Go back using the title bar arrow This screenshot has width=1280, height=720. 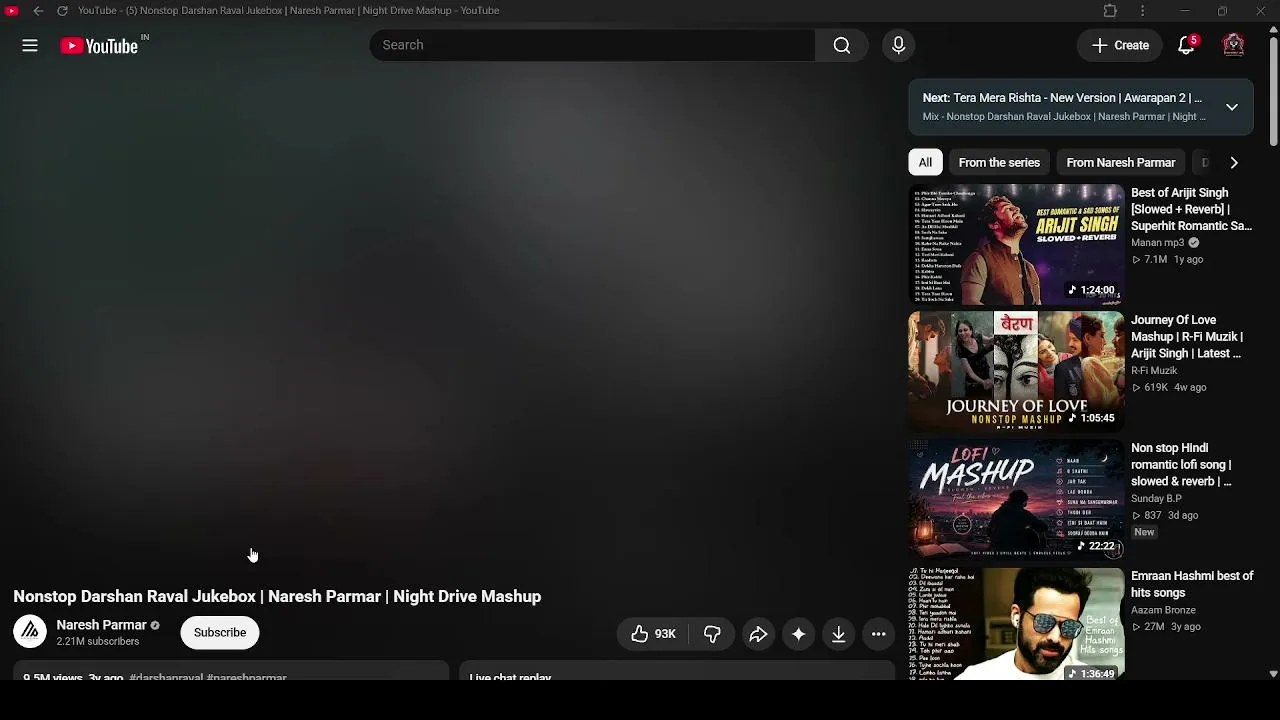[38, 11]
